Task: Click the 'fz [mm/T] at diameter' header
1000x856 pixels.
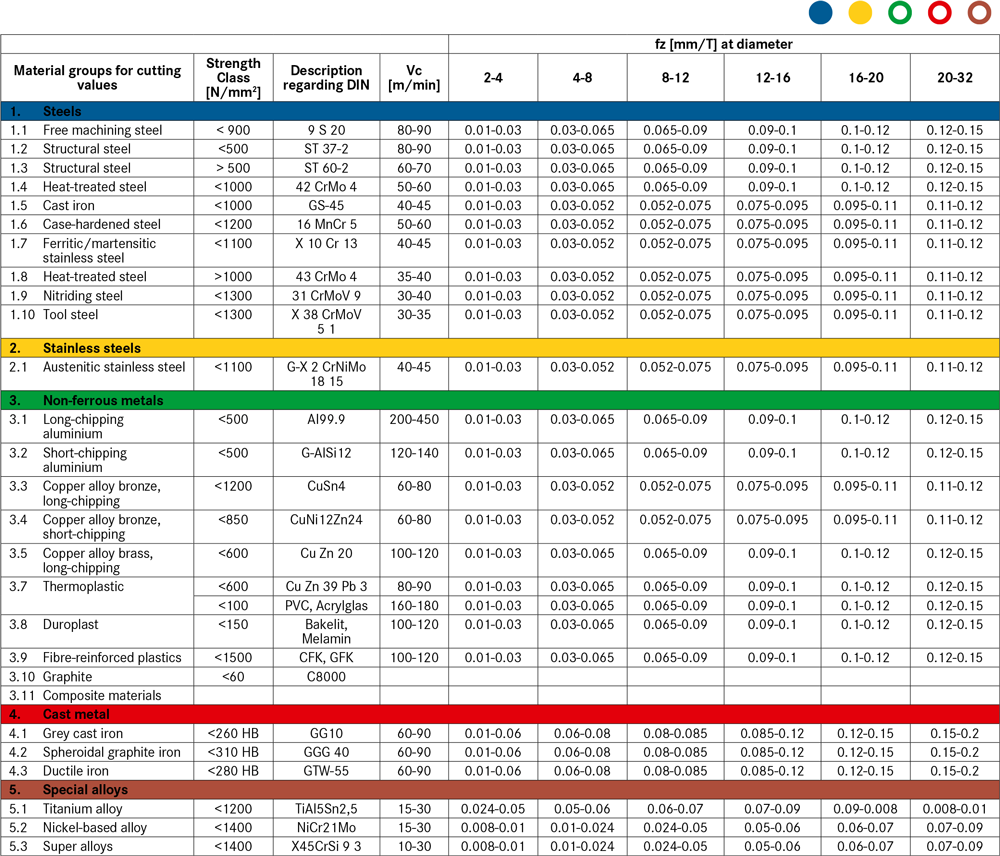Action: pyautogui.click(x=724, y=44)
